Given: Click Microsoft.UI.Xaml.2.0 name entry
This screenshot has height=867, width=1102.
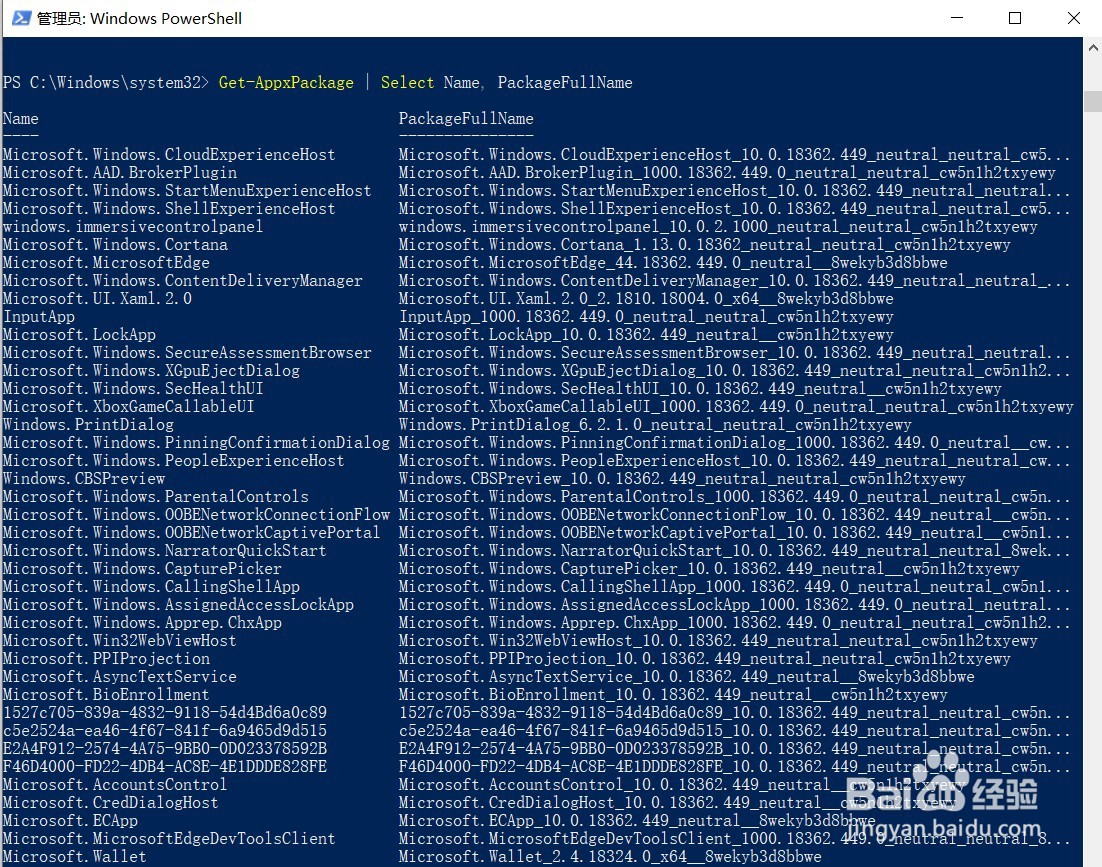Looking at the screenshot, I should click(x=97, y=299).
